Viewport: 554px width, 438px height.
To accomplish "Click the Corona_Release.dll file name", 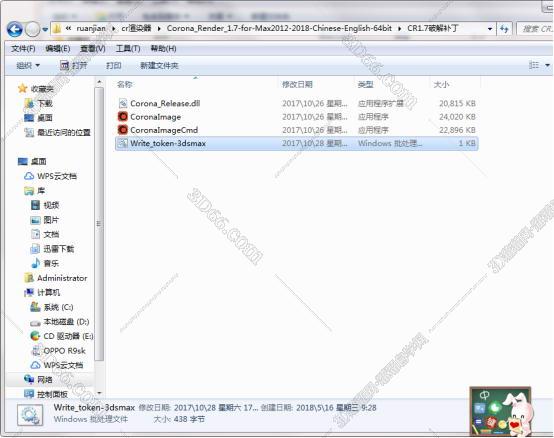I will point(165,103).
